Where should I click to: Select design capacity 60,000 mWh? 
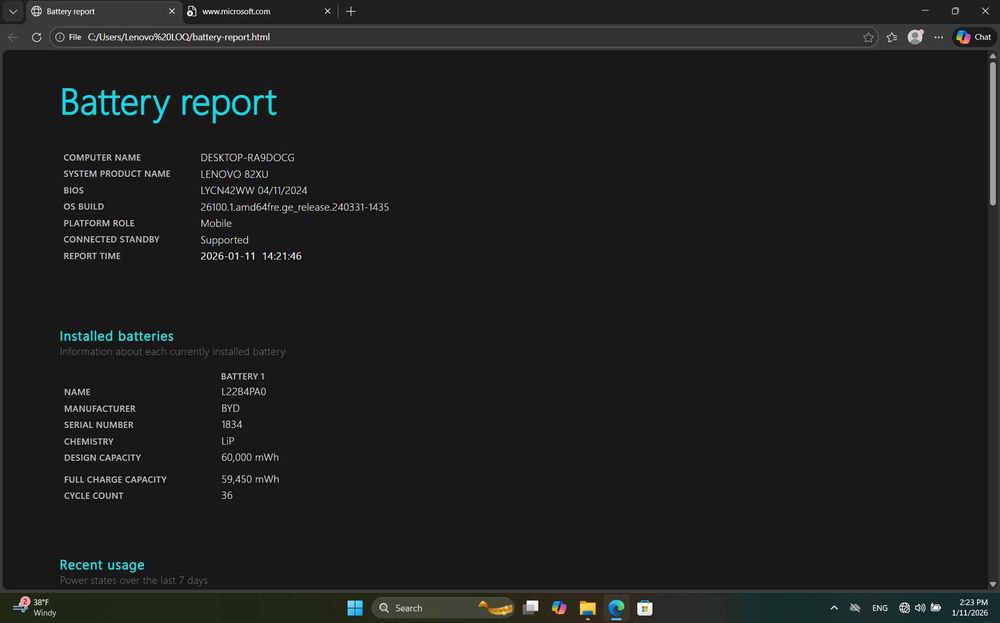250,458
